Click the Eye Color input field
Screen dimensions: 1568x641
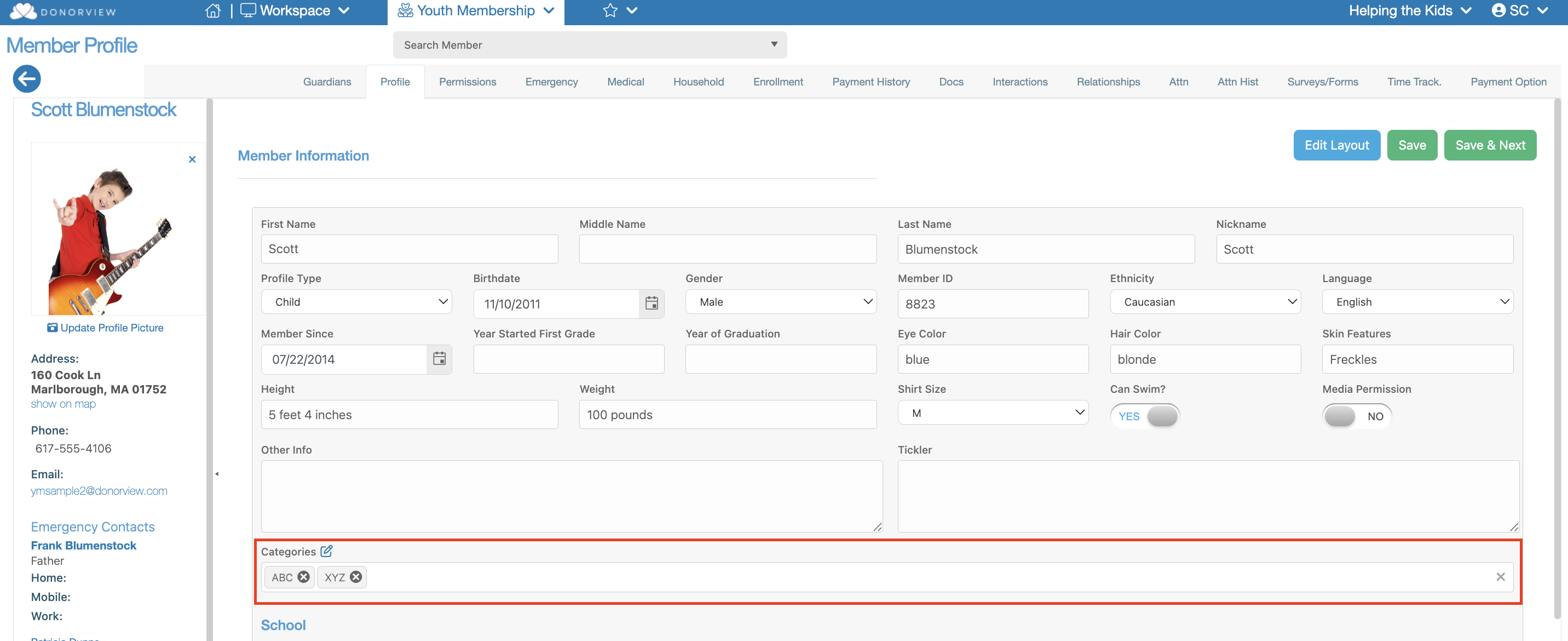992,359
